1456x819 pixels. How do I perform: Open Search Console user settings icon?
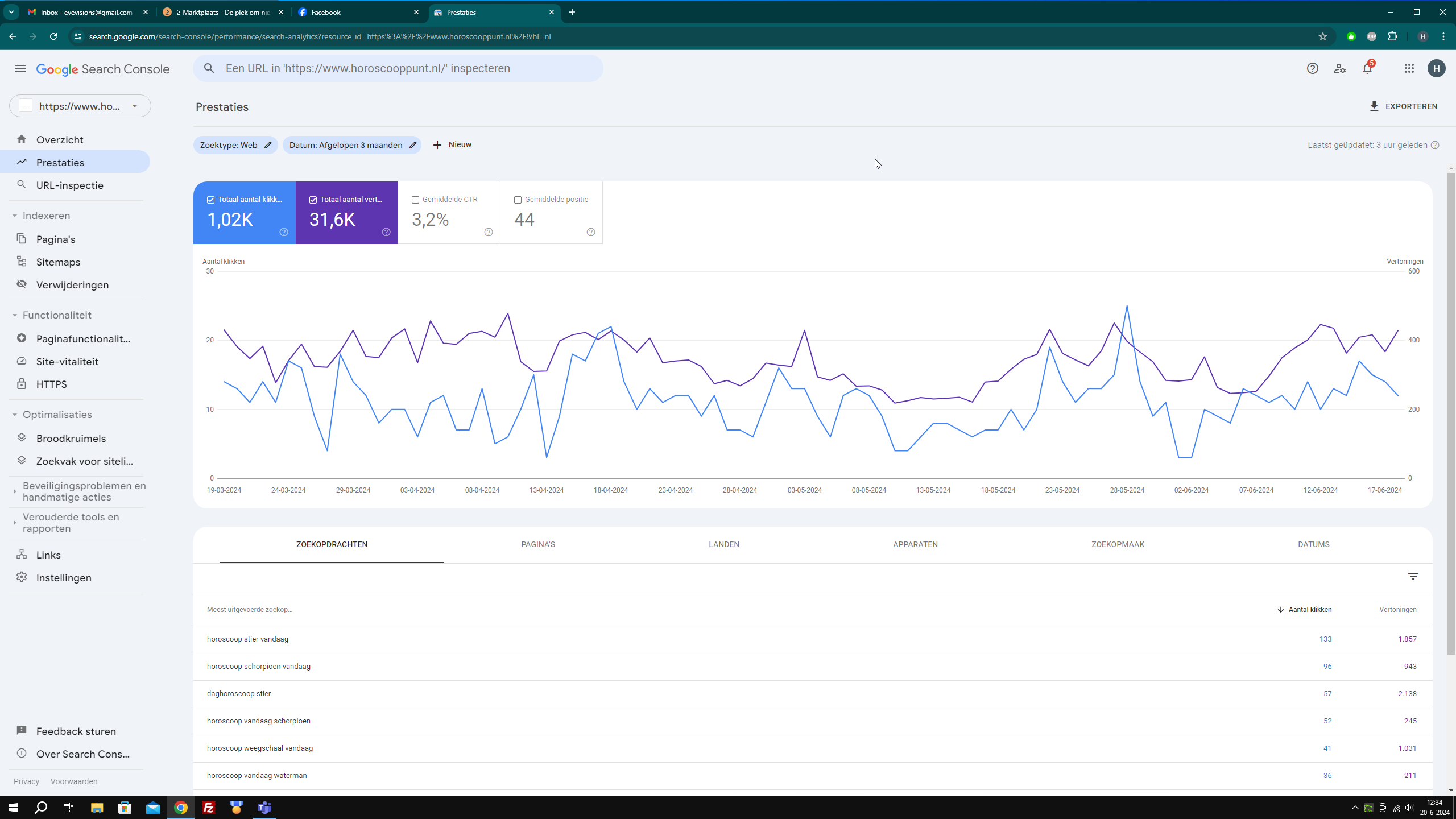pyautogui.click(x=1339, y=68)
